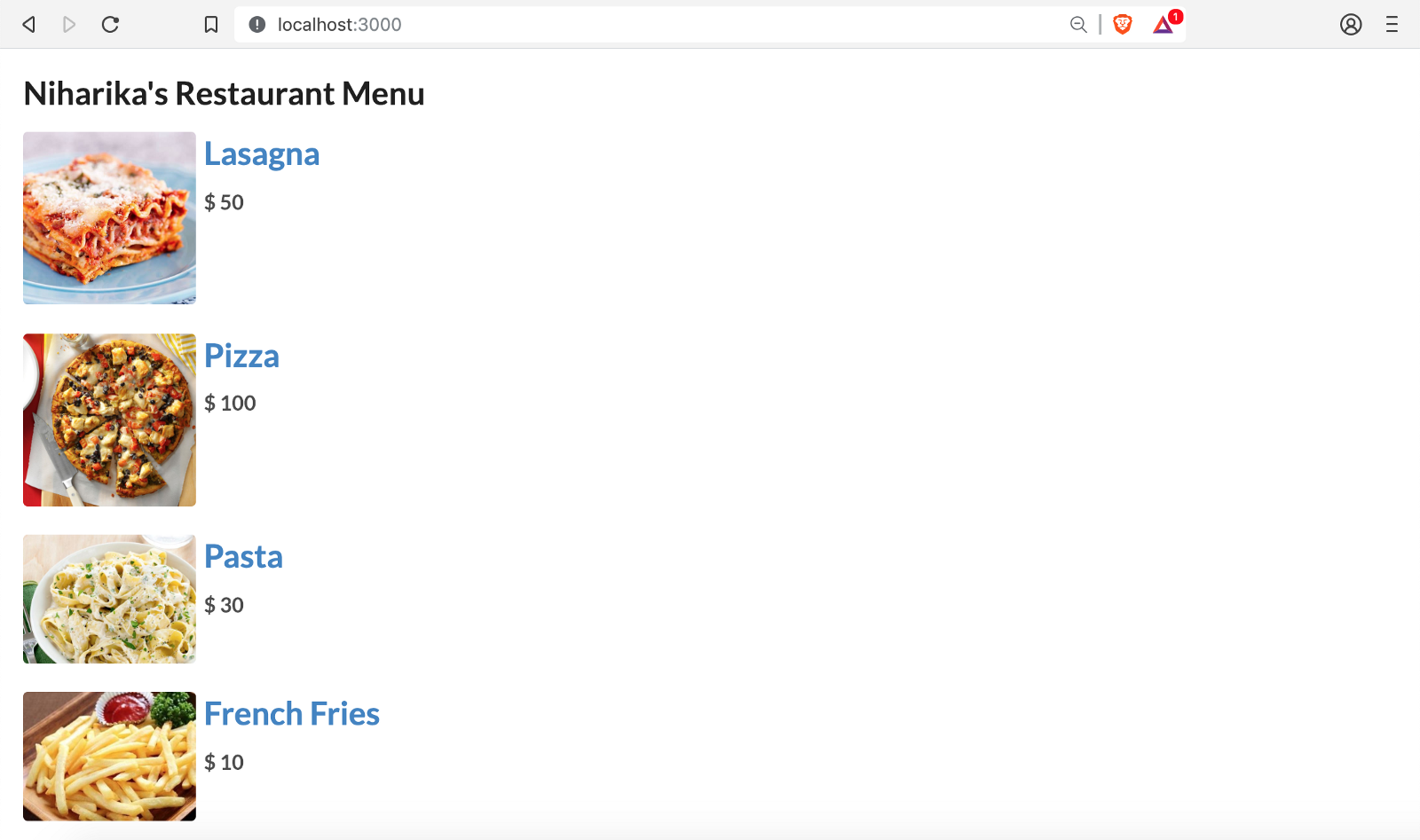Click the lasagna dish photo
The height and width of the screenshot is (840, 1420).
(109, 218)
